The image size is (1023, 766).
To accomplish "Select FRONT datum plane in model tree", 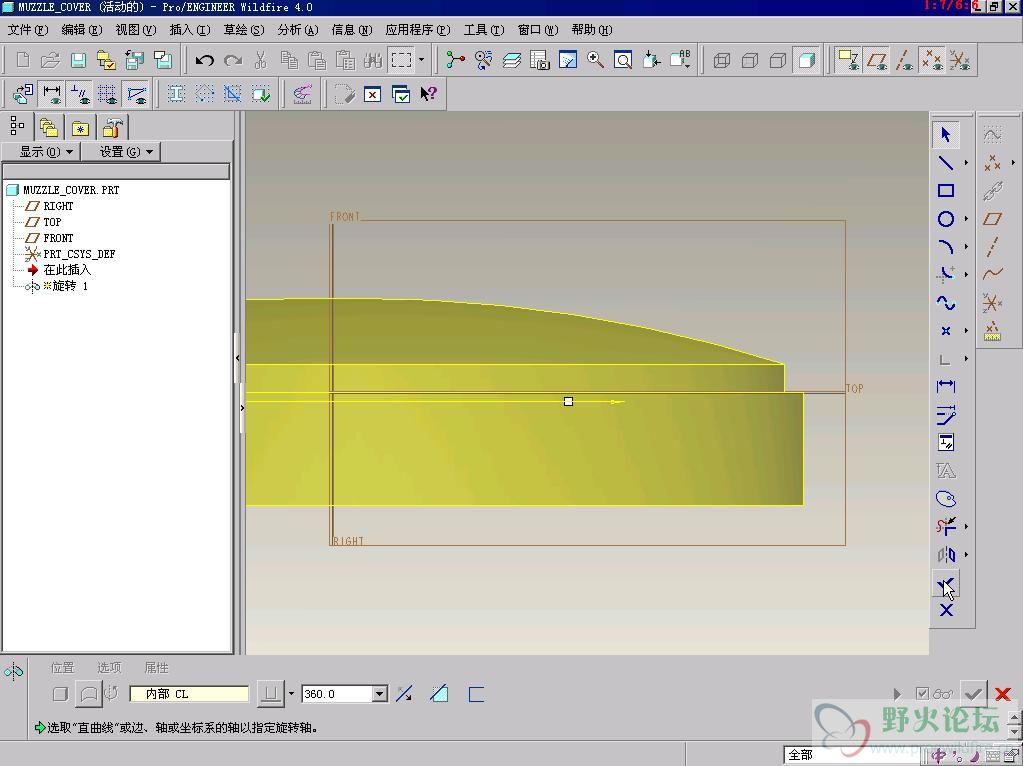I will point(57,238).
